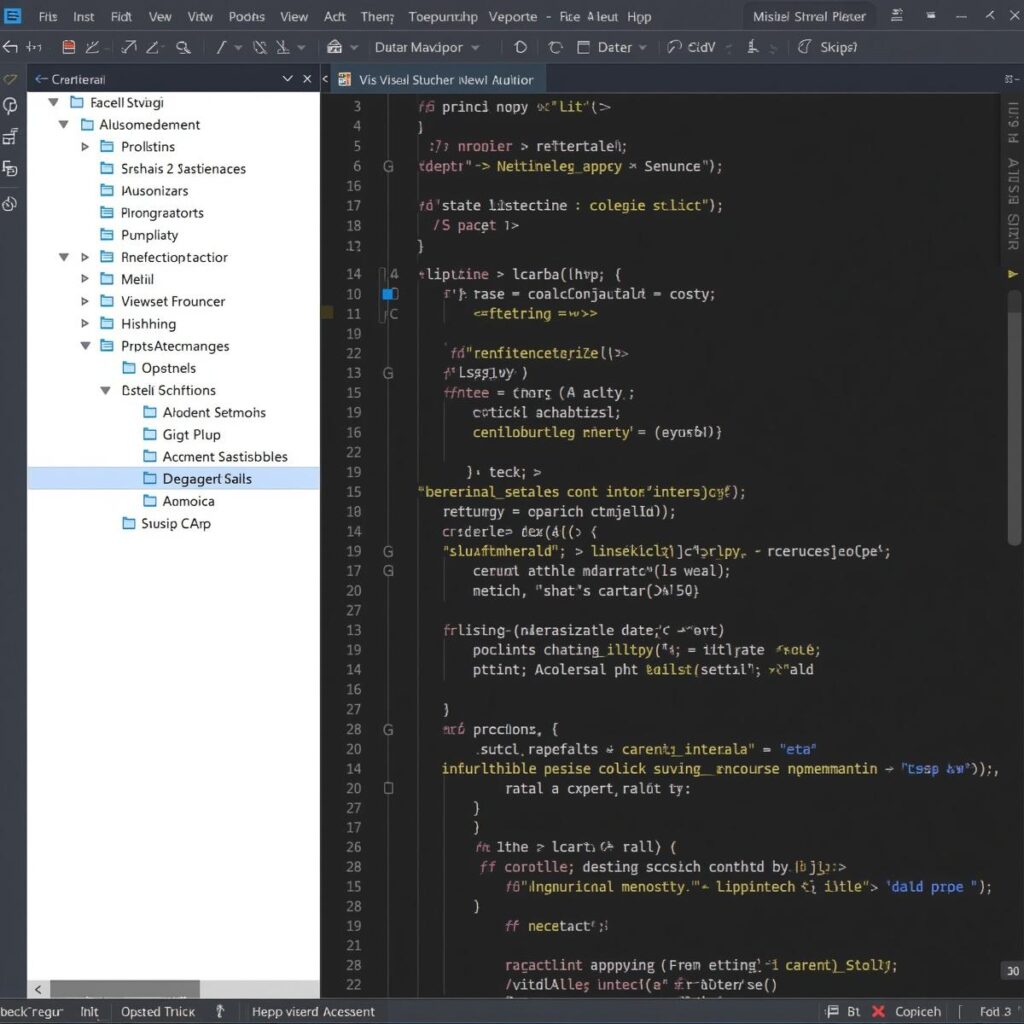1024x1024 pixels.
Task: Click the status bar message flag icon
Action: pyautogui.click(x=832, y=1012)
